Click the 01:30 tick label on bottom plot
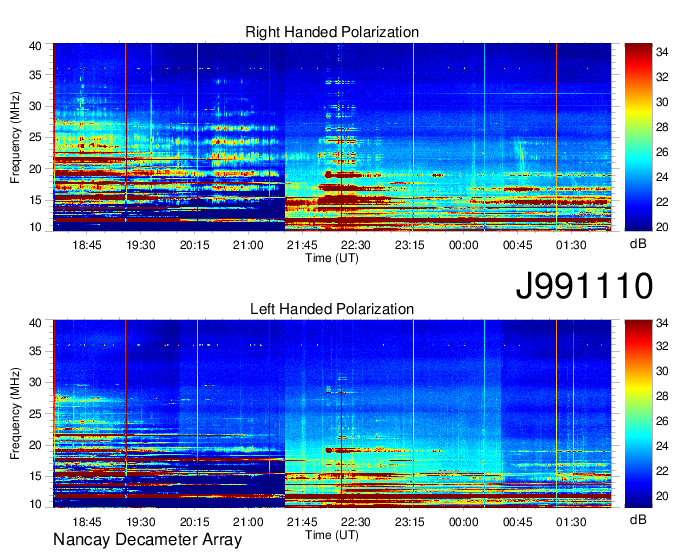 coord(571,522)
